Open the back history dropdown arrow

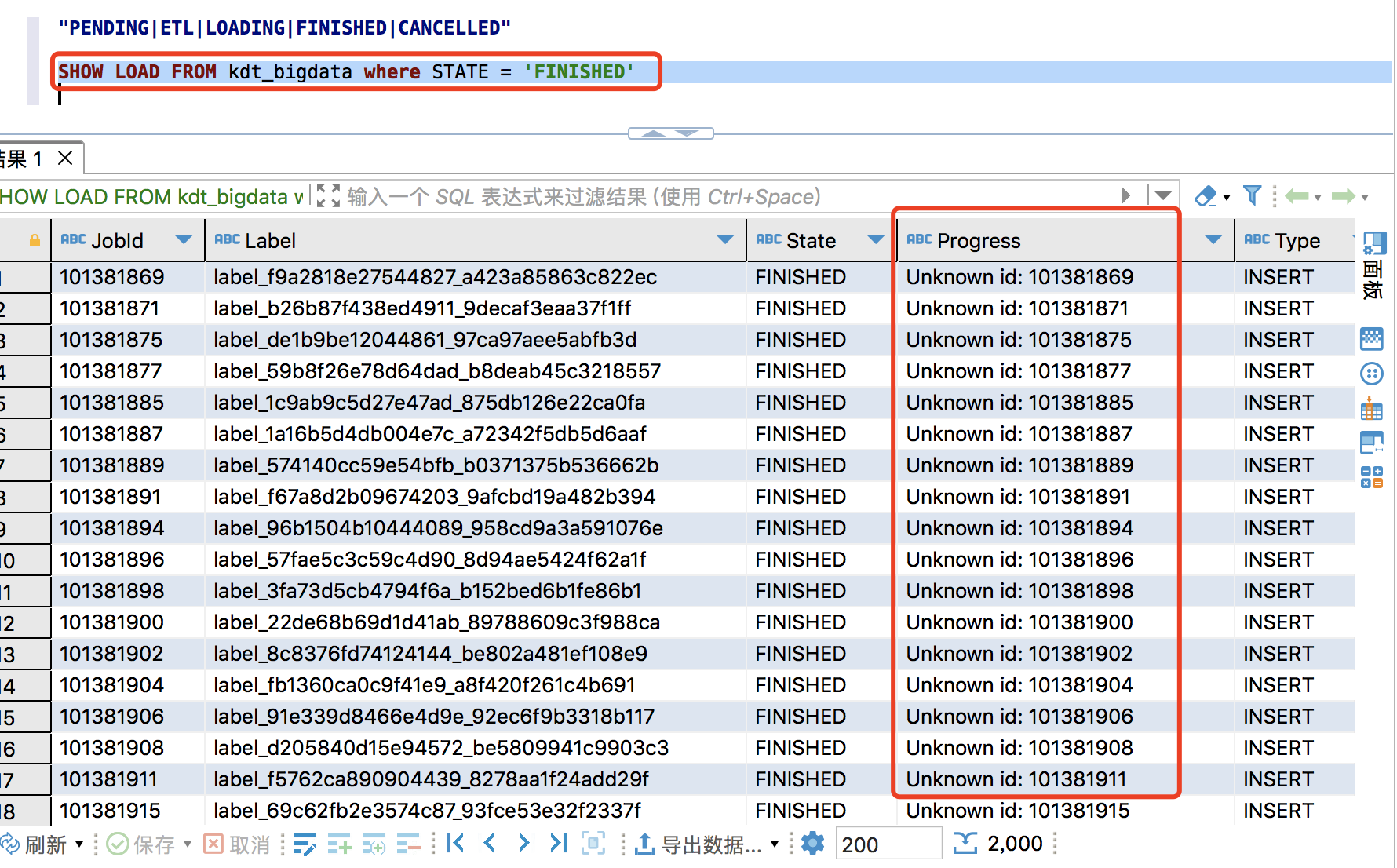point(1318,197)
